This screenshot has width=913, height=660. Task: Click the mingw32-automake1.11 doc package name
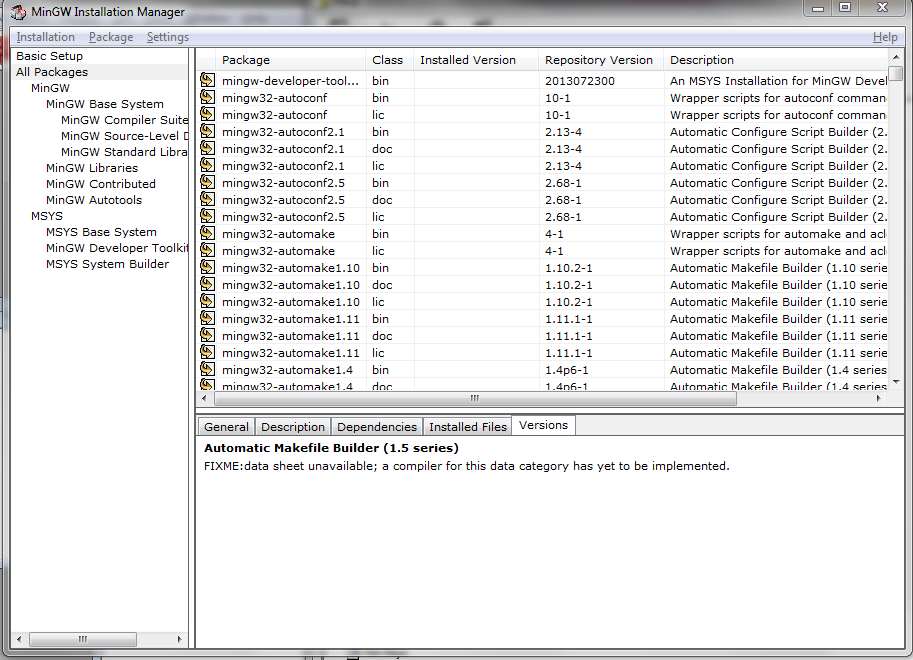[291, 336]
